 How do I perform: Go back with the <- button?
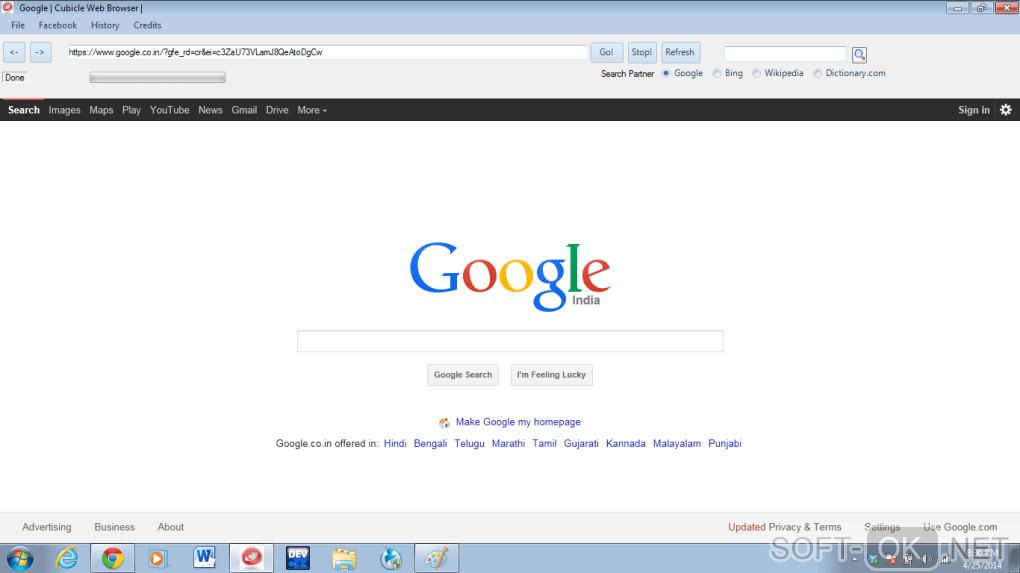[14, 52]
